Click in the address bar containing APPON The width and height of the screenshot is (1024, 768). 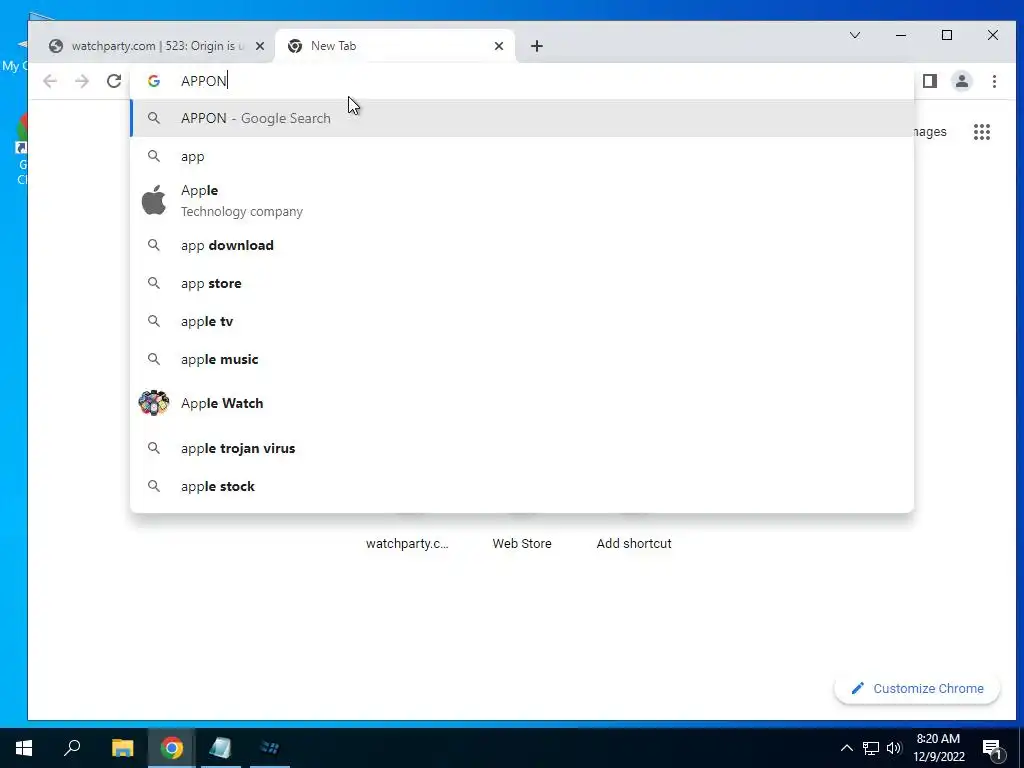tap(522, 81)
